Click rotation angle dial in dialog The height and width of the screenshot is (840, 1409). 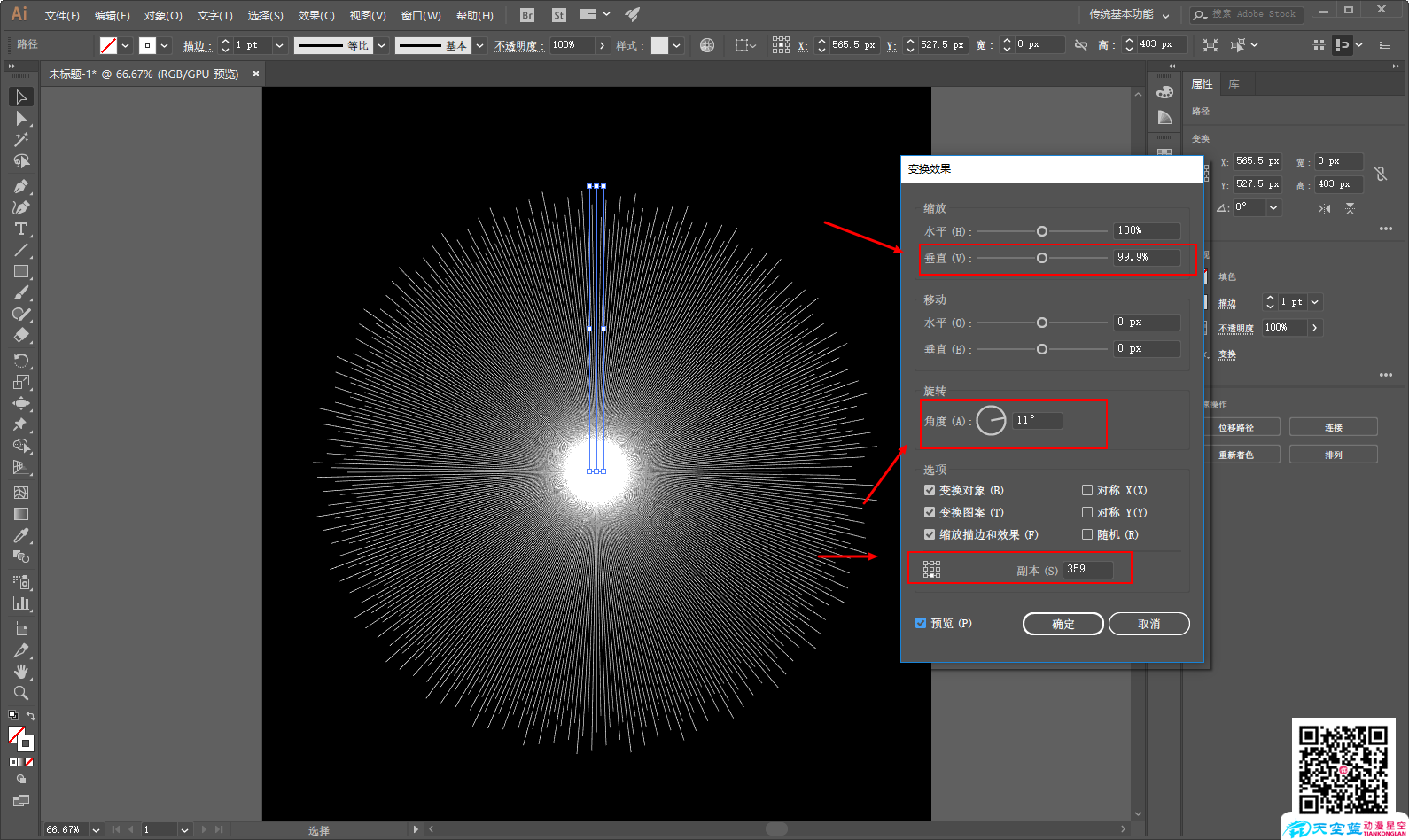[x=991, y=420]
